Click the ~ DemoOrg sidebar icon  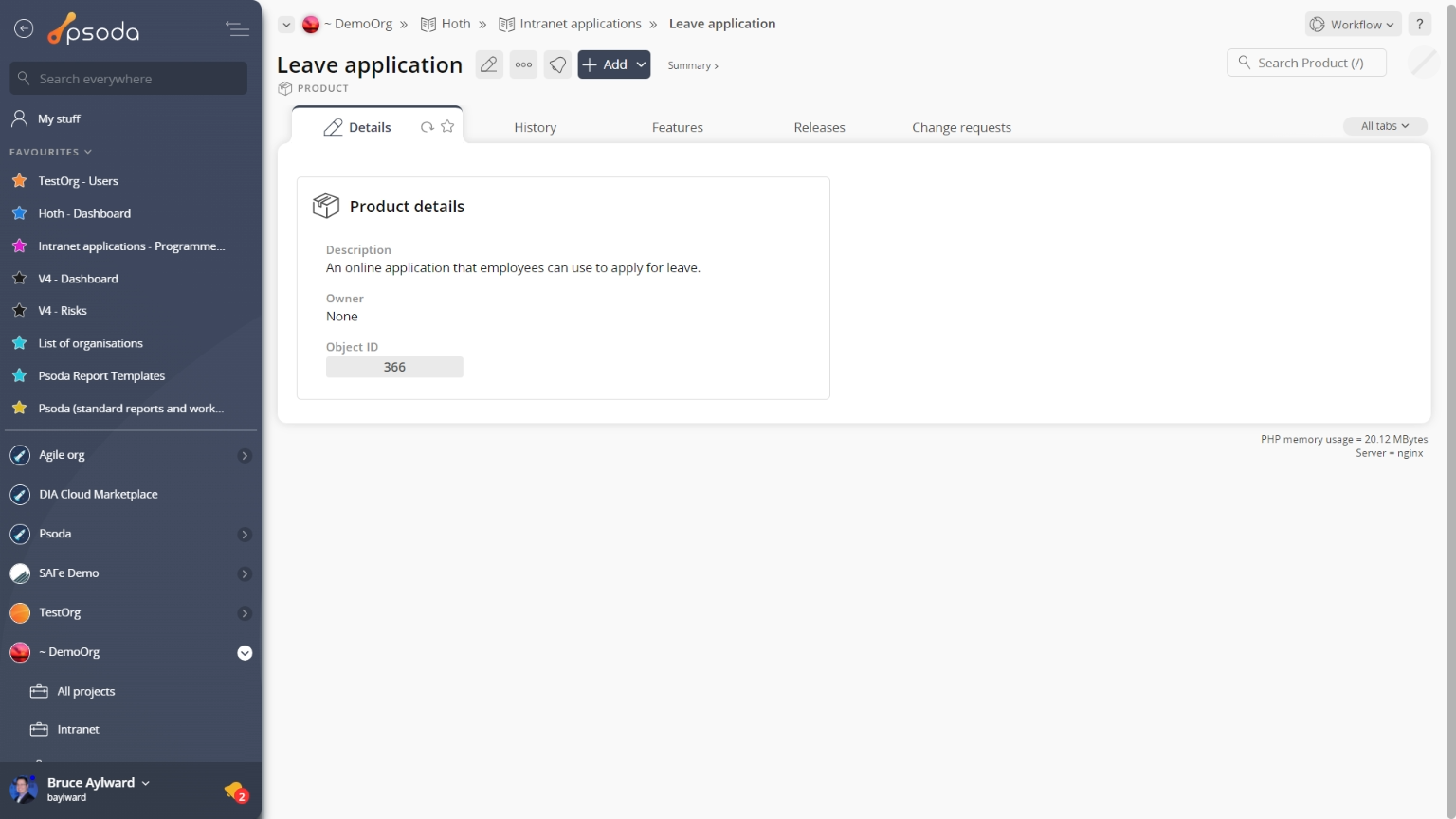(x=20, y=652)
